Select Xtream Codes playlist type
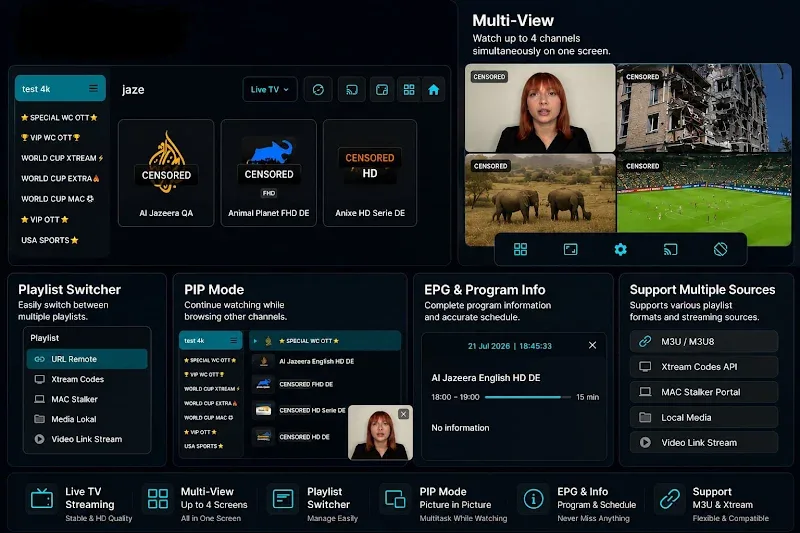 87,379
